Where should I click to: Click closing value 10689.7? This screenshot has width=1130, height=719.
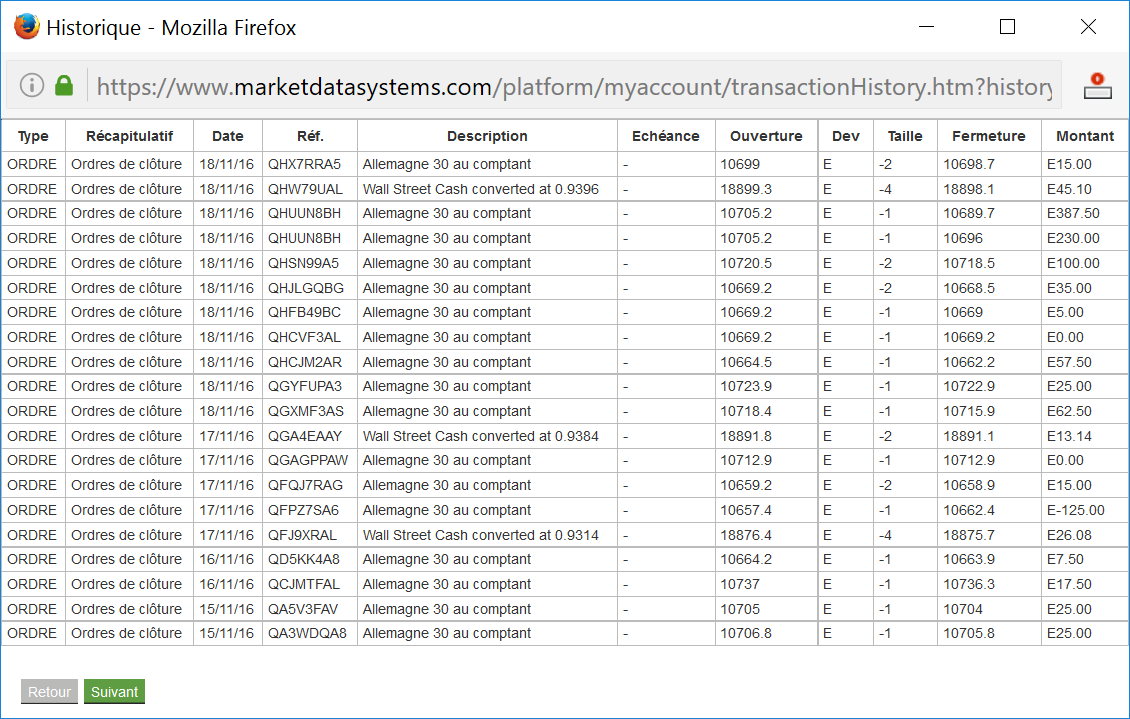pos(969,213)
